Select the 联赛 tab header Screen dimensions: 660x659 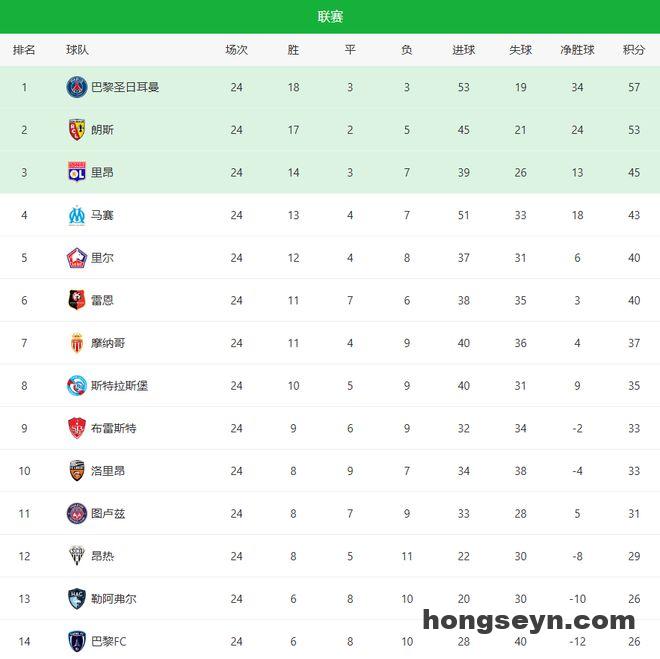330,17
